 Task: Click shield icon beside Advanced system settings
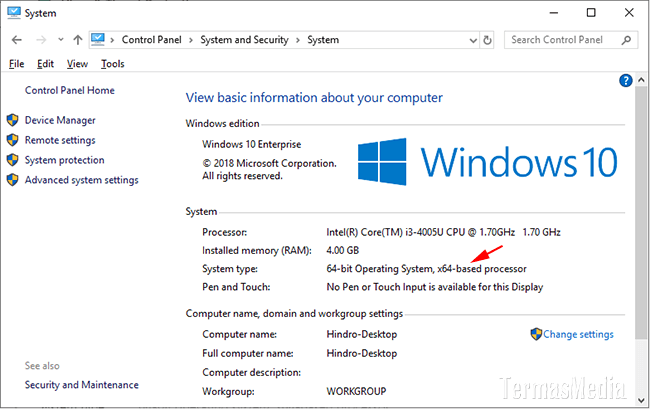point(12,180)
